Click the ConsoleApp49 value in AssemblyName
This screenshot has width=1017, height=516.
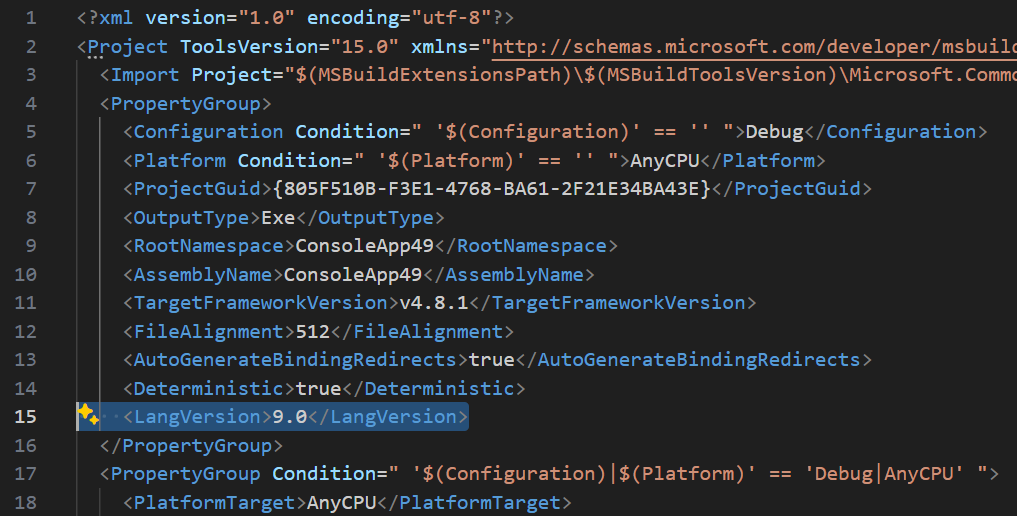[353, 274]
